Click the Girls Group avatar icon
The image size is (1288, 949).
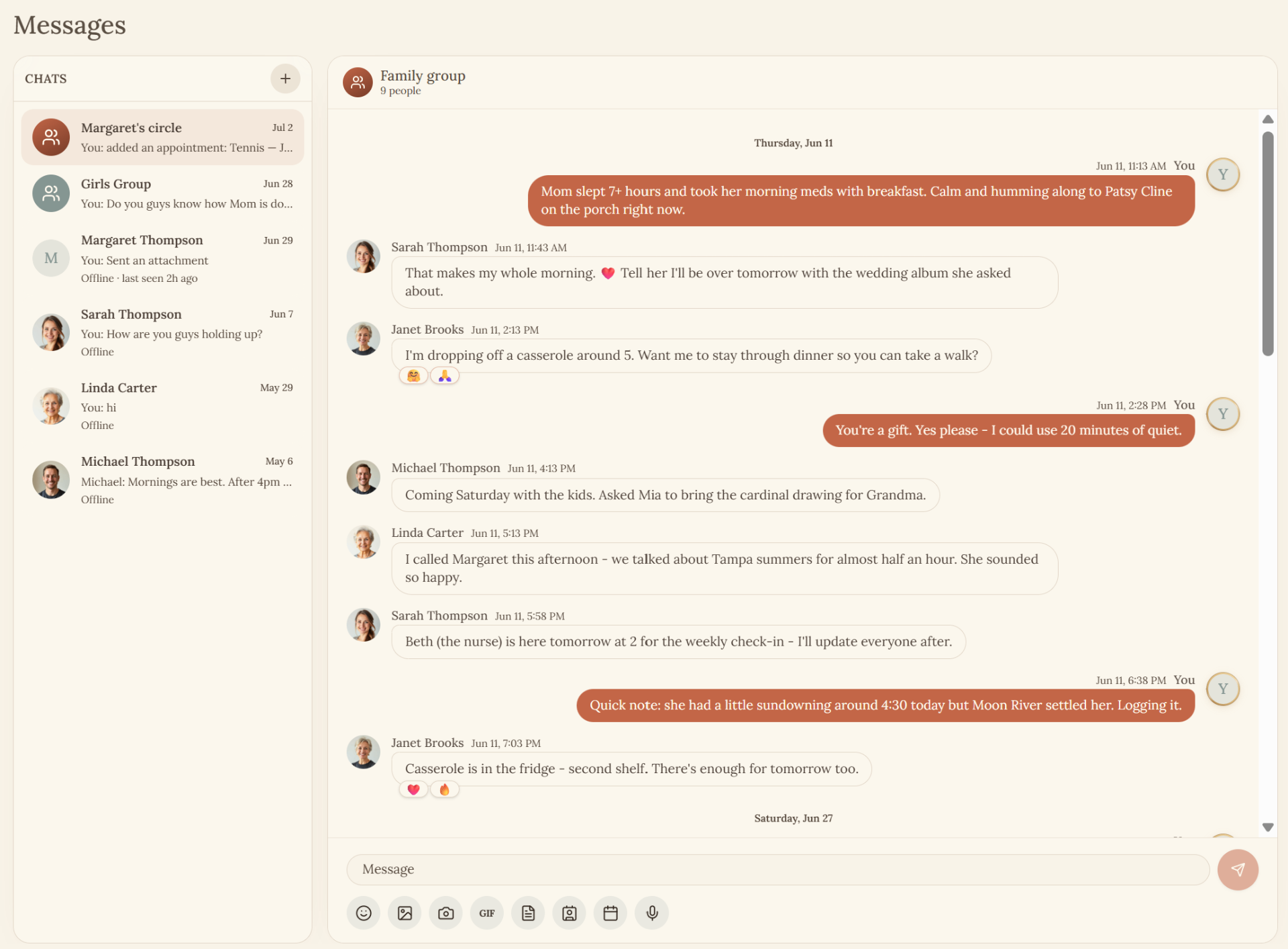click(51, 193)
